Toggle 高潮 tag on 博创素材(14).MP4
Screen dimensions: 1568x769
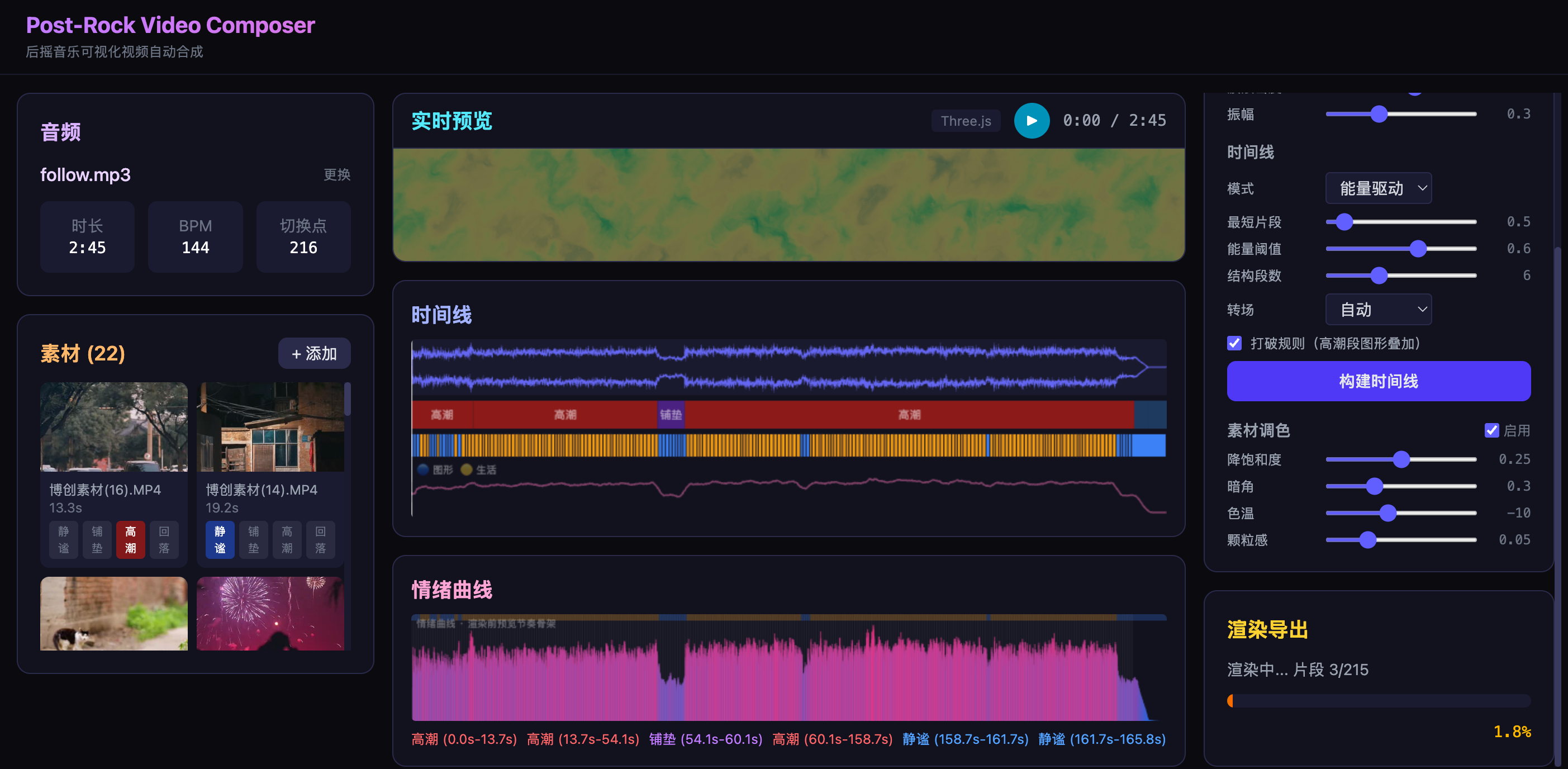287,539
